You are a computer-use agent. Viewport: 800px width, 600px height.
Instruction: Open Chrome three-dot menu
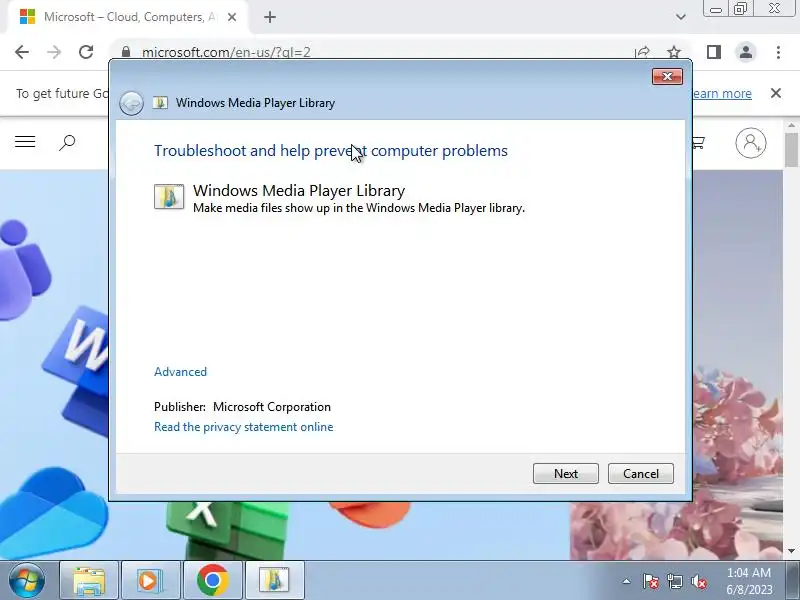778,52
